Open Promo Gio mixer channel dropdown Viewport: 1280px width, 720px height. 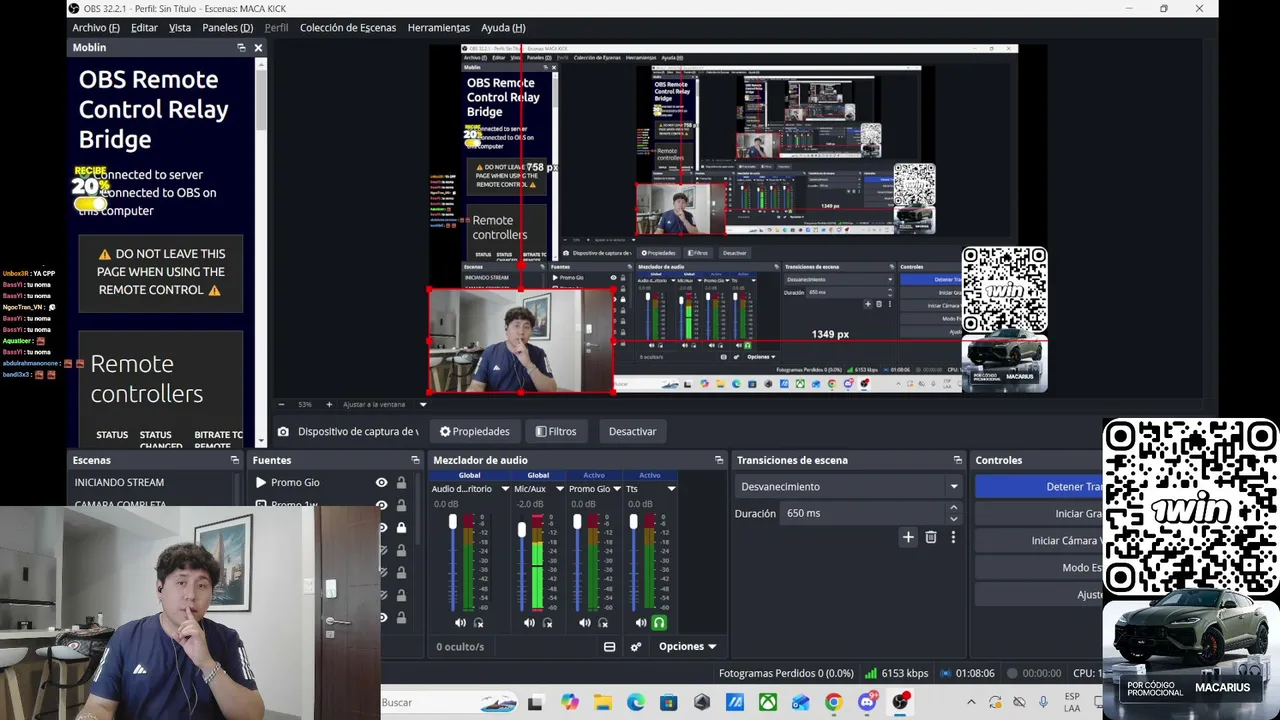[616, 489]
